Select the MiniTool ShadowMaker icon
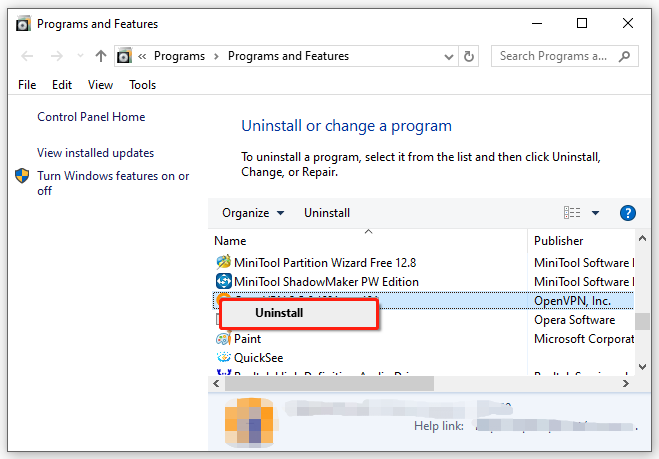This screenshot has height=459, width=659. click(x=224, y=281)
